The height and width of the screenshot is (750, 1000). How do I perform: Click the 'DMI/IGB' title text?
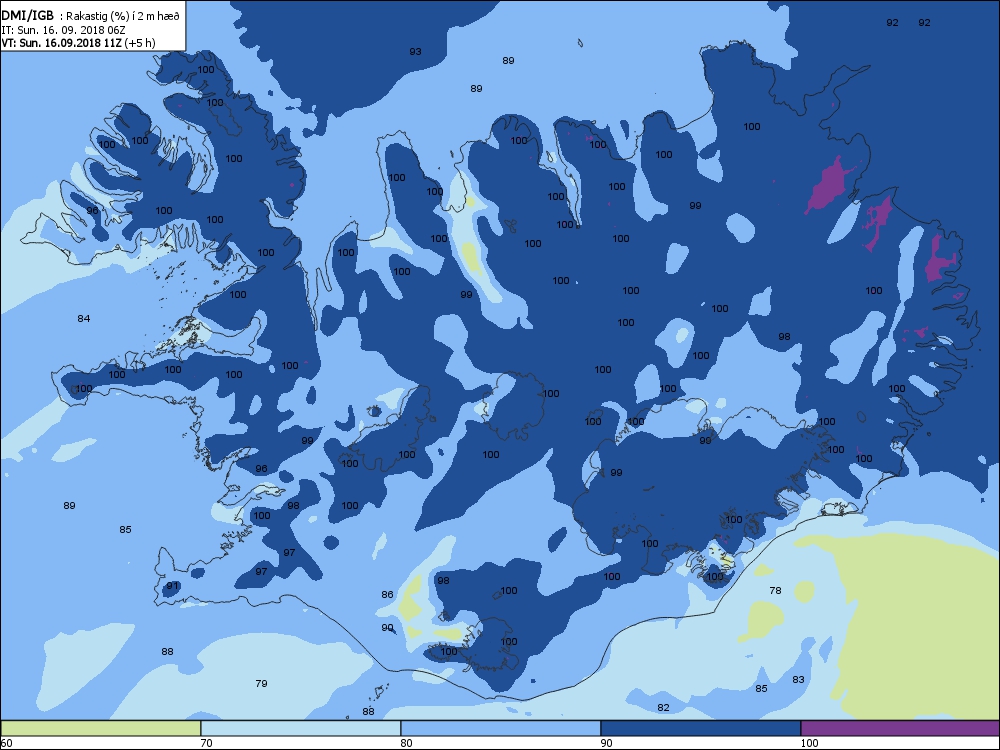pyautogui.click(x=27, y=15)
